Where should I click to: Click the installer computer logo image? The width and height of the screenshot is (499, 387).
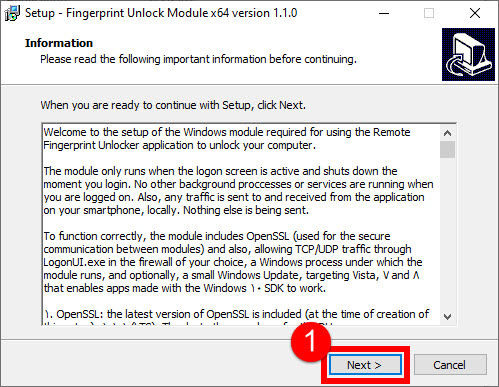(x=468, y=54)
